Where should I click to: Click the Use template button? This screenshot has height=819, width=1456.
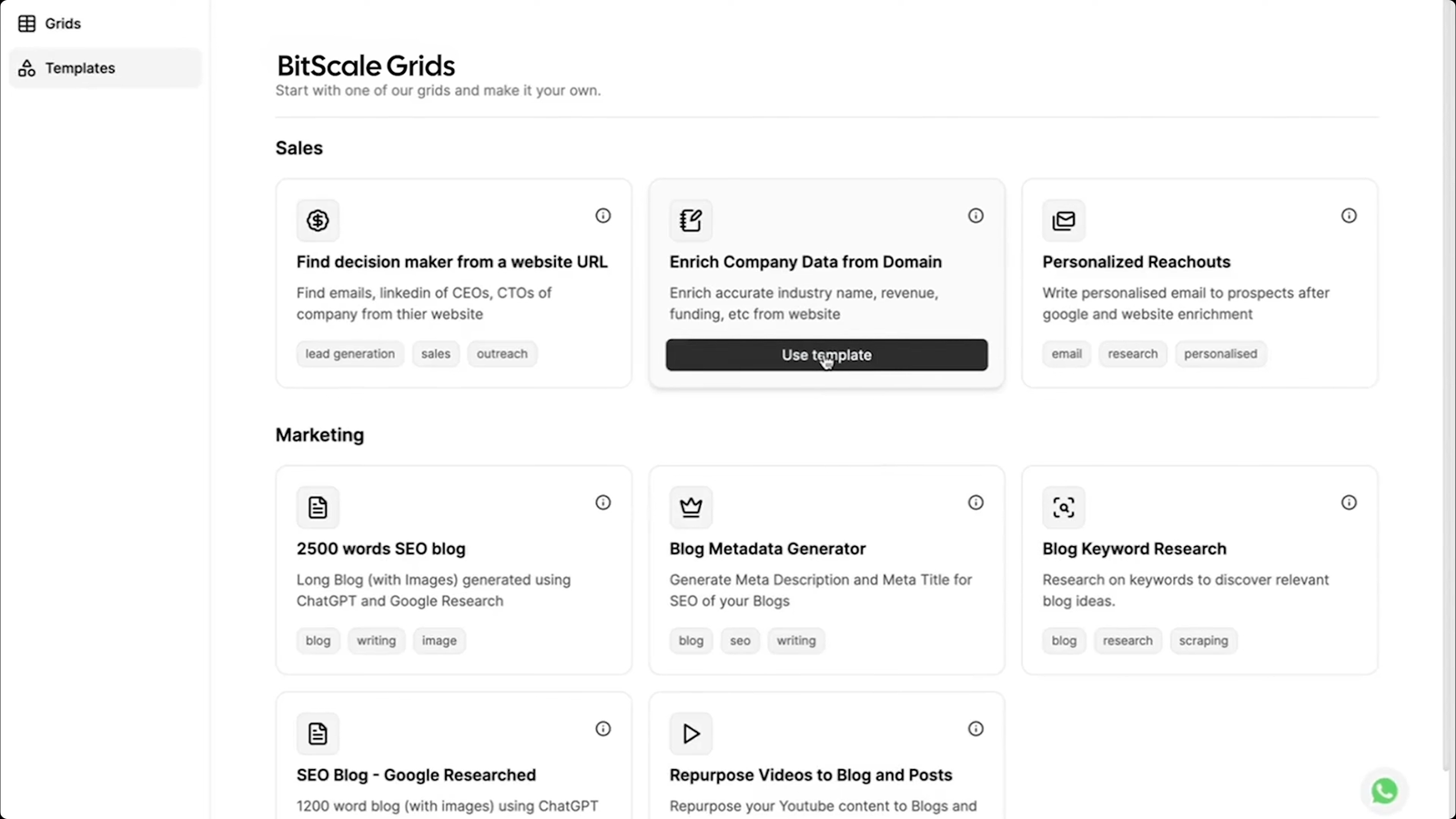coord(826,355)
